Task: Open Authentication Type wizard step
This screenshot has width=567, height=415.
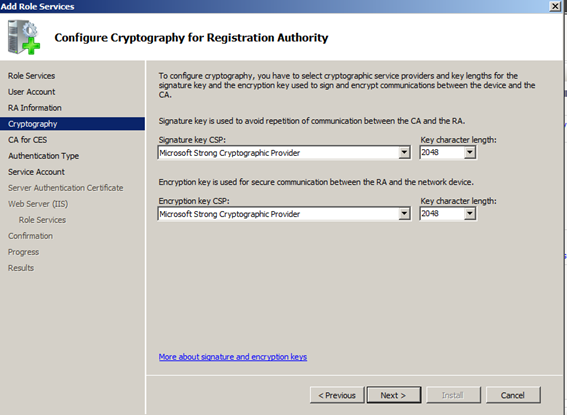Action: 43,156
